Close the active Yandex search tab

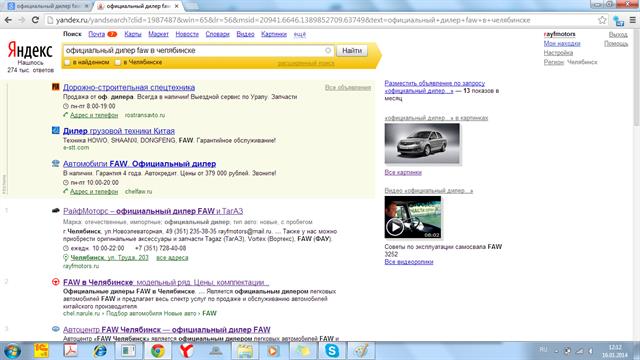tap(177, 6)
